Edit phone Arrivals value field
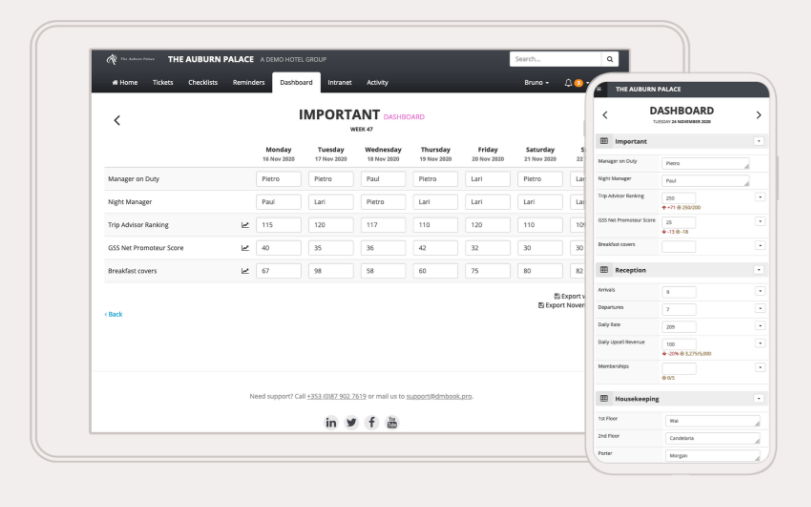This screenshot has height=507, width=811. pyautogui.click(x=679, y=292)
